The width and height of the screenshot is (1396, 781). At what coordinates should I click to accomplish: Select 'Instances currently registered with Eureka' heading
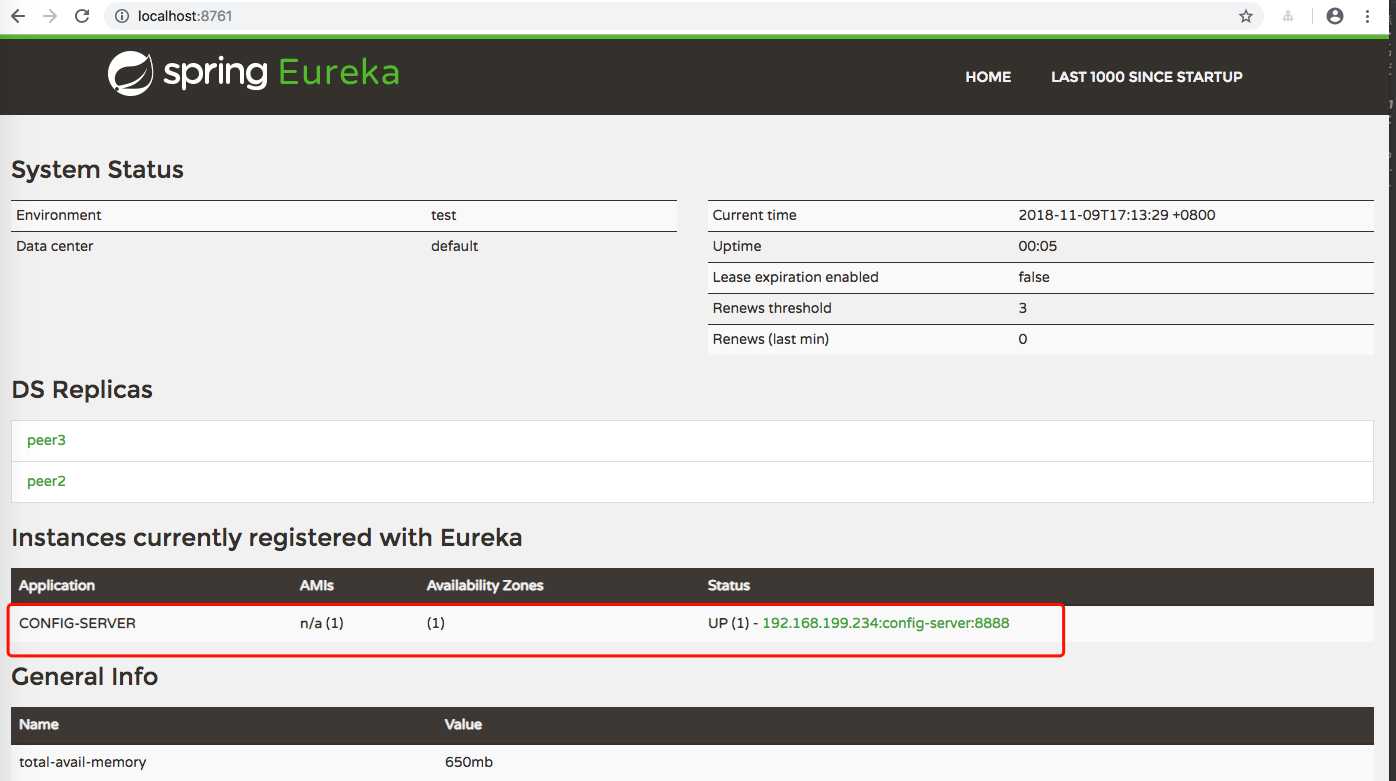267,538
